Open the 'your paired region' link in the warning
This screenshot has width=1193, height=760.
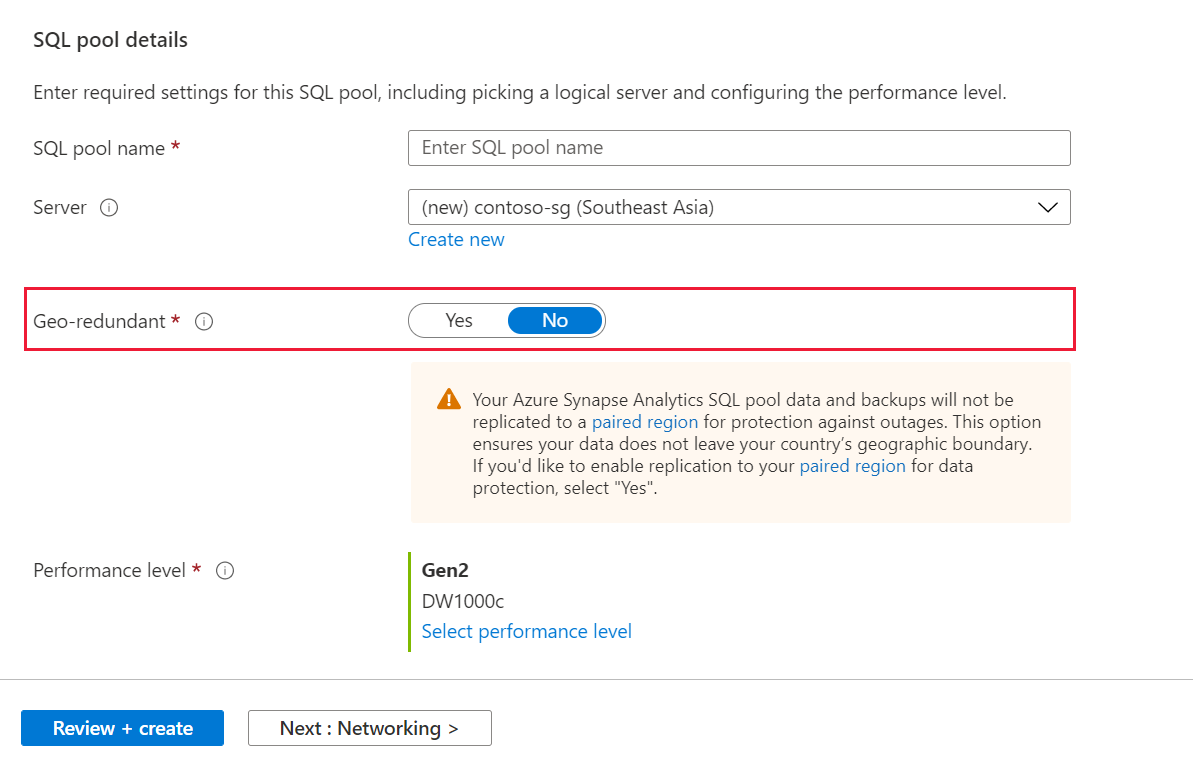tap(852, 466)
